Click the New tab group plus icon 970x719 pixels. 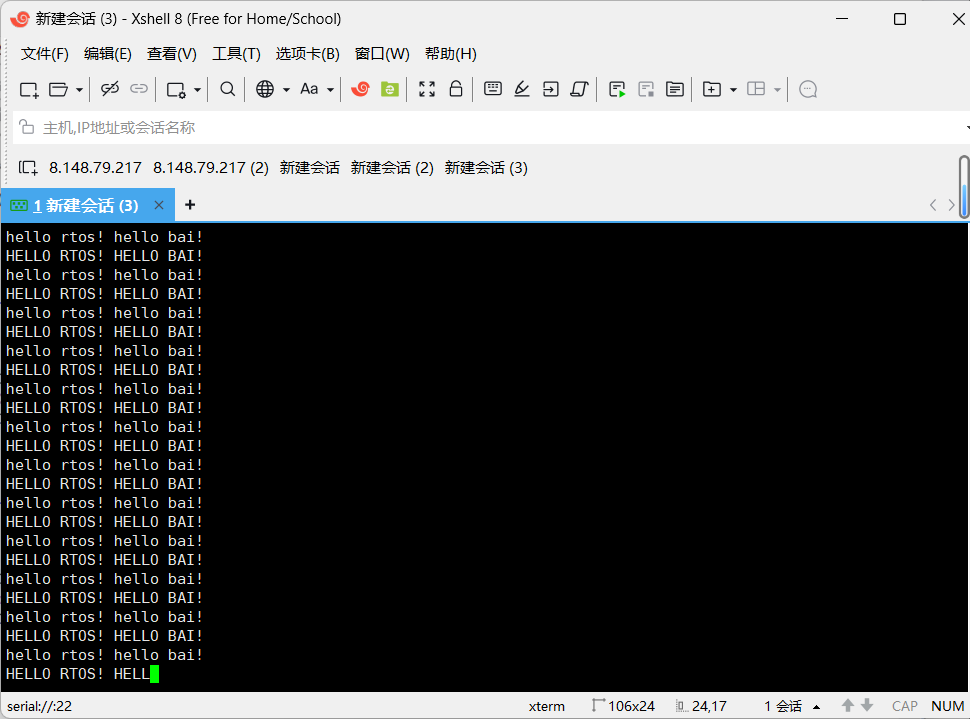(712, 89)
